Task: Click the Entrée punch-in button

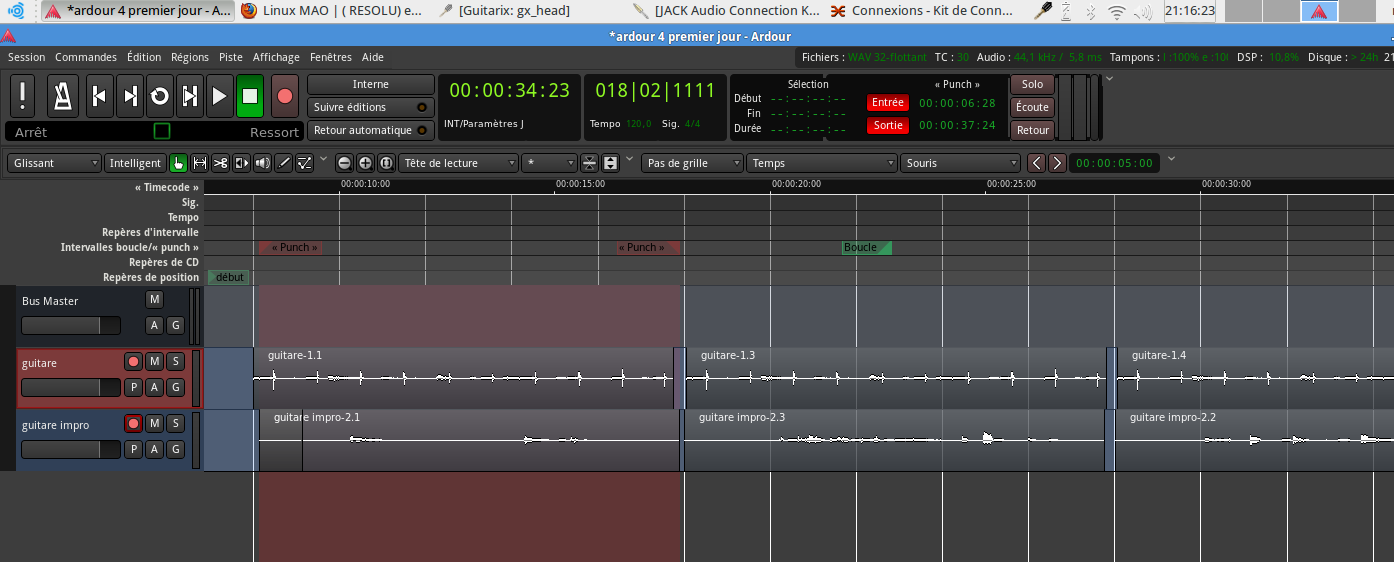Action: (x=887, y=102)
